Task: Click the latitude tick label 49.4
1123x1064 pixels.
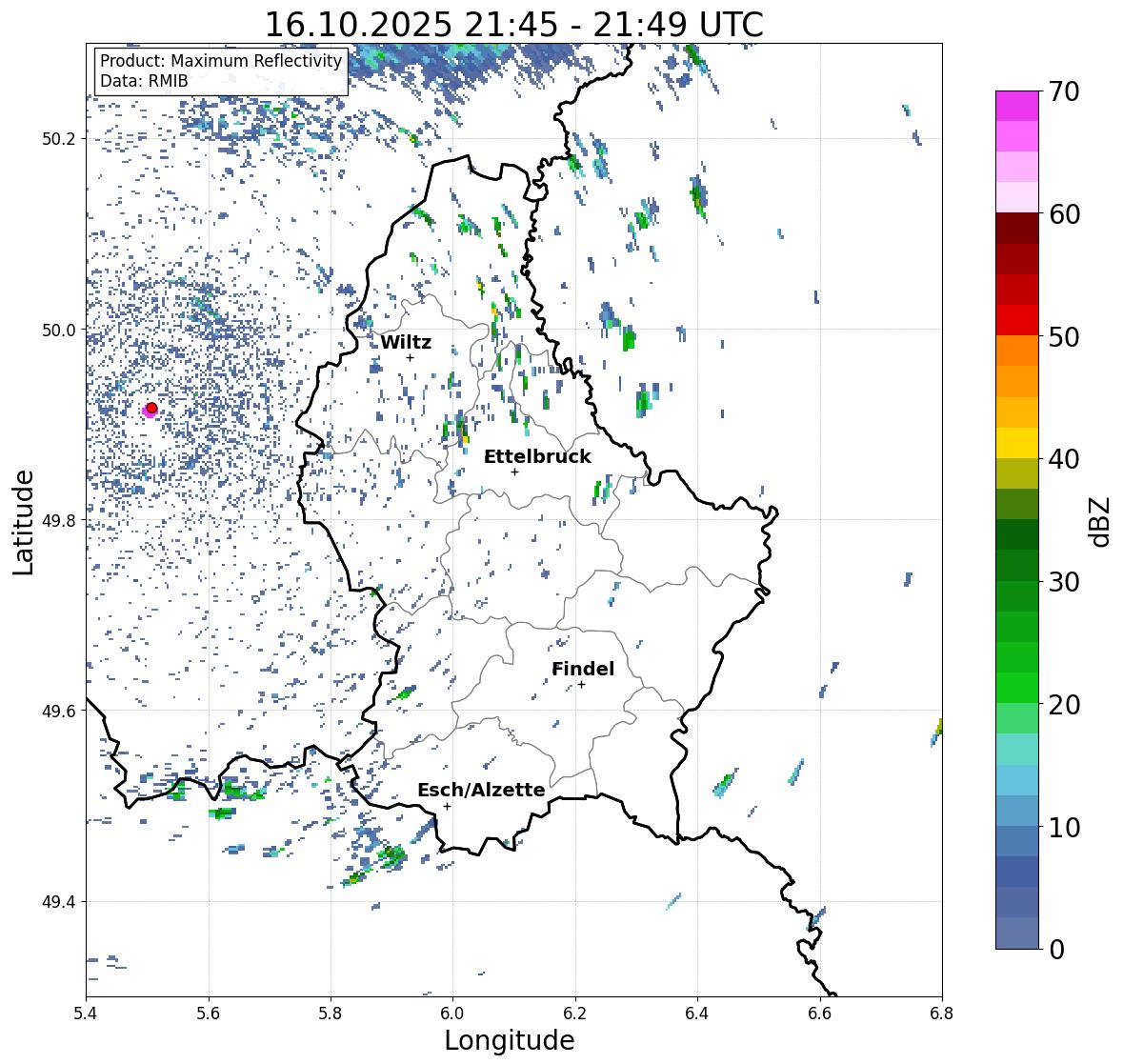Action: point(59,902)
